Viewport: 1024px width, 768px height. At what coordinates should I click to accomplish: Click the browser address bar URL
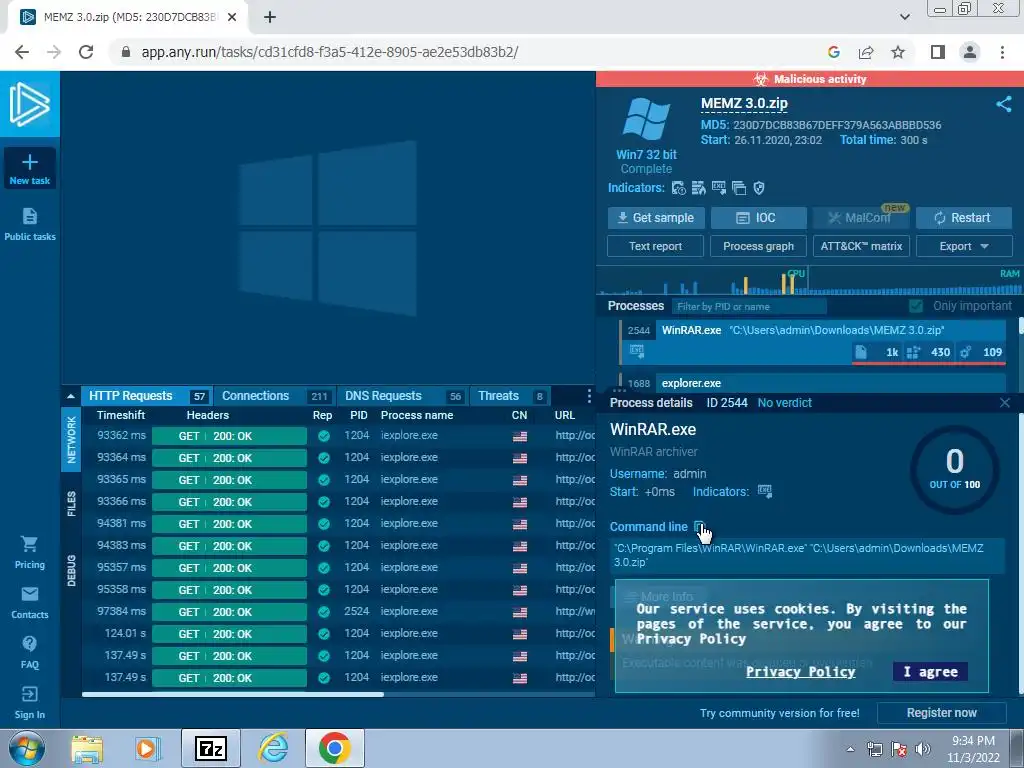330,52
